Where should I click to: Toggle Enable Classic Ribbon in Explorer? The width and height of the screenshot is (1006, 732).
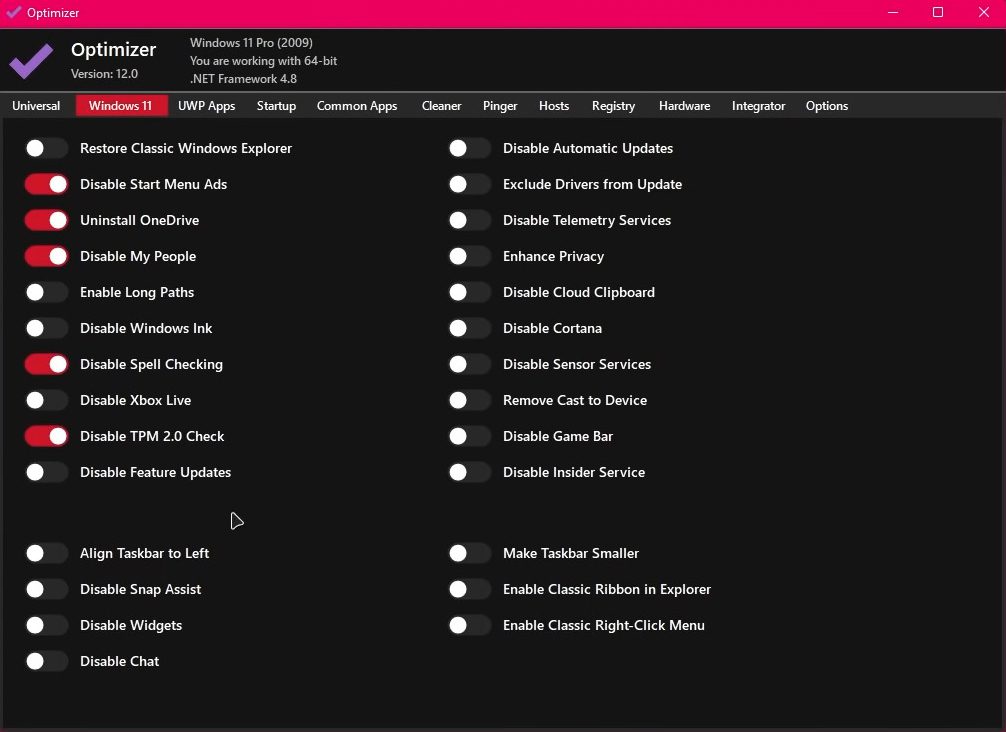470,589
